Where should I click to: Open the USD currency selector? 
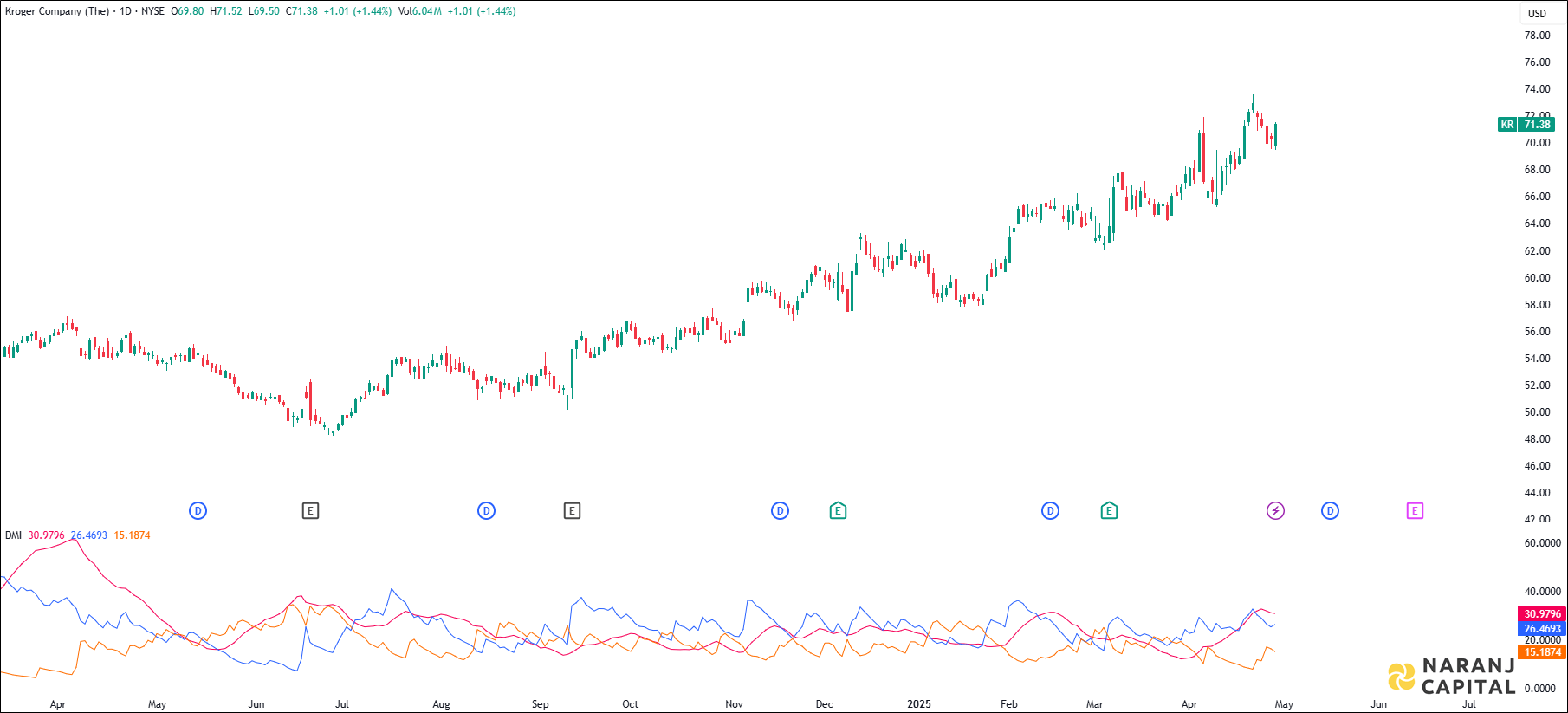click(1537, 14)
